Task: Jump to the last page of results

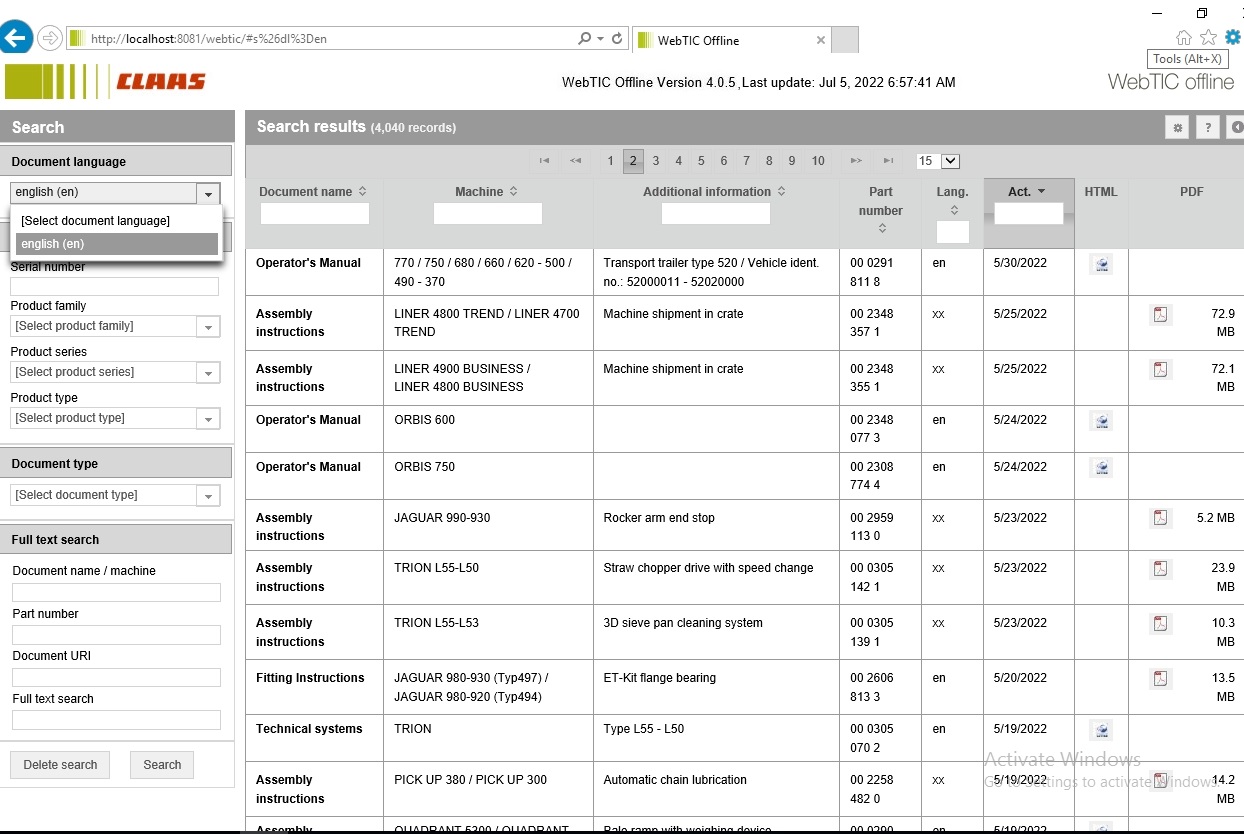Action: click(888, 161)
